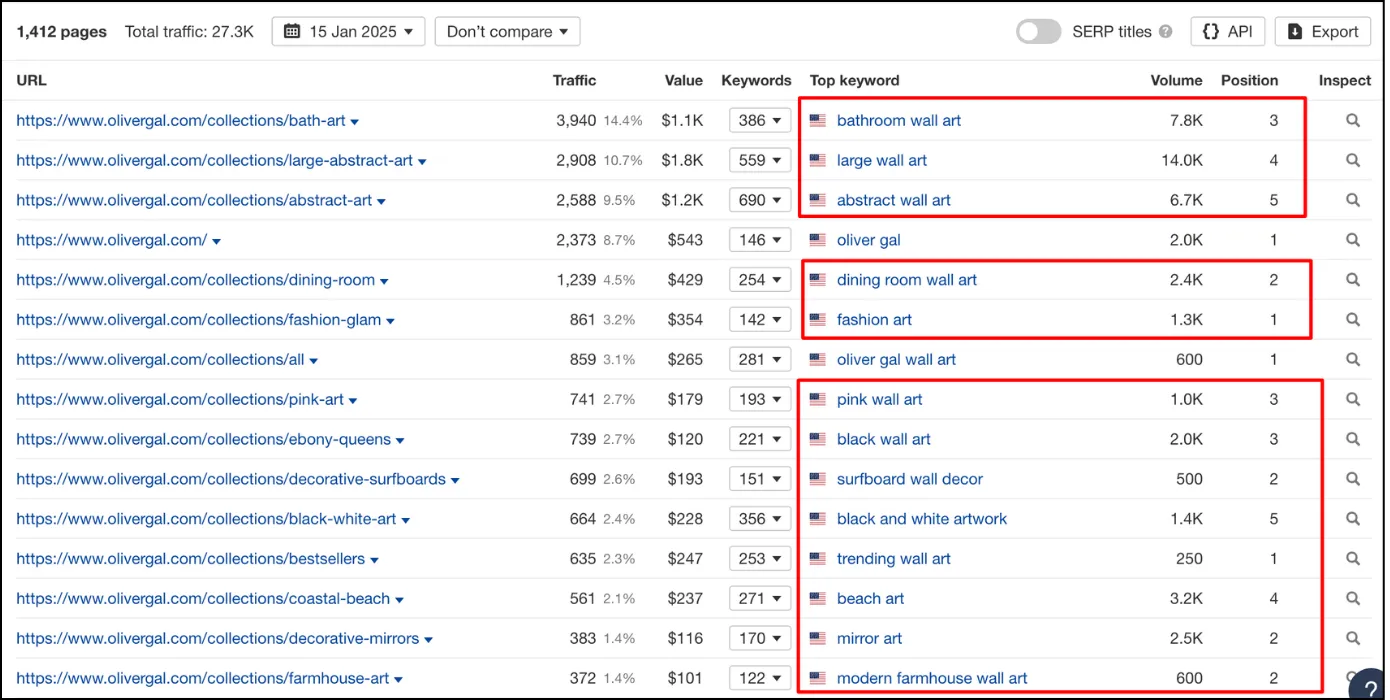Image resolution: width=1390 pixels, height=700 pixels.
Task: Expand arrow next to bath-art URL
Action: (355, 122)
